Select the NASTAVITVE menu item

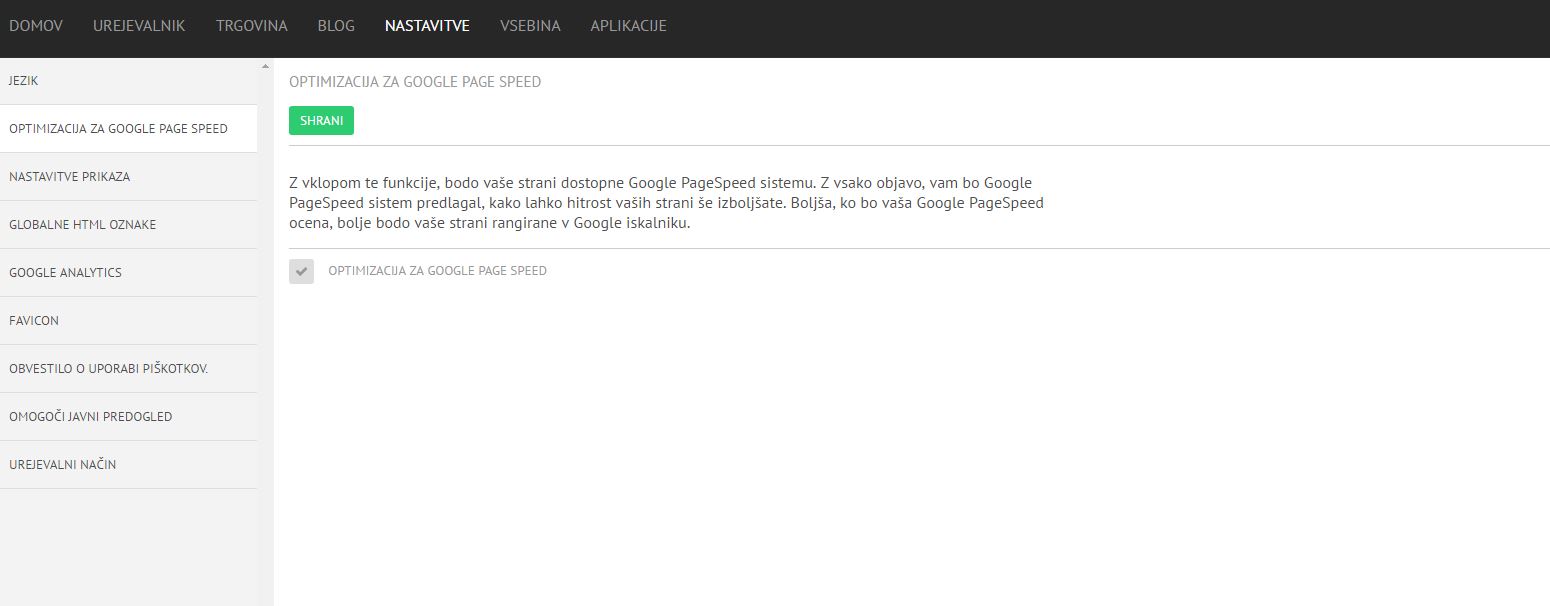(427, 26)
